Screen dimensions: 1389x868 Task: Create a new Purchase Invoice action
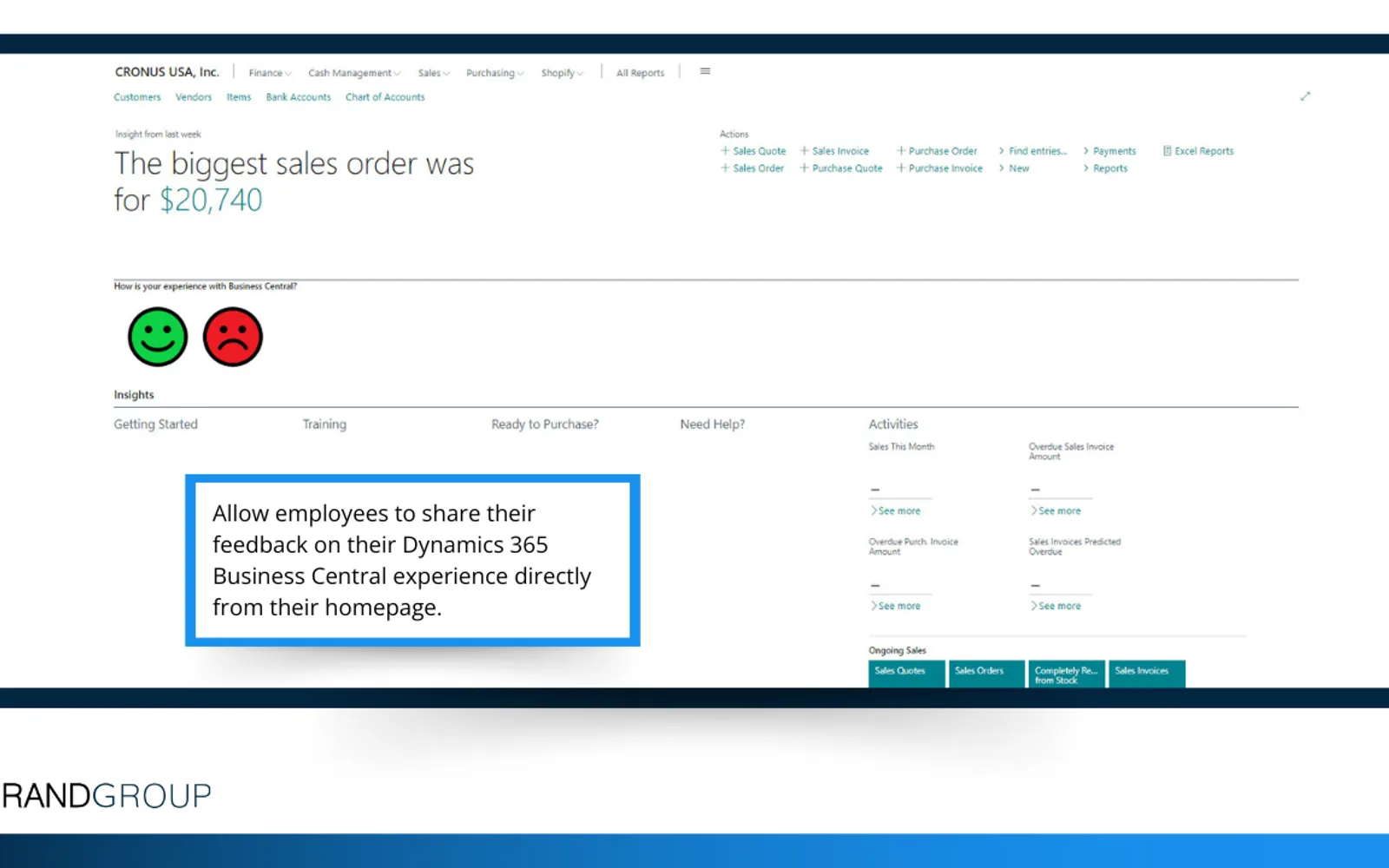pyautogui.click(x=939, y=168)
